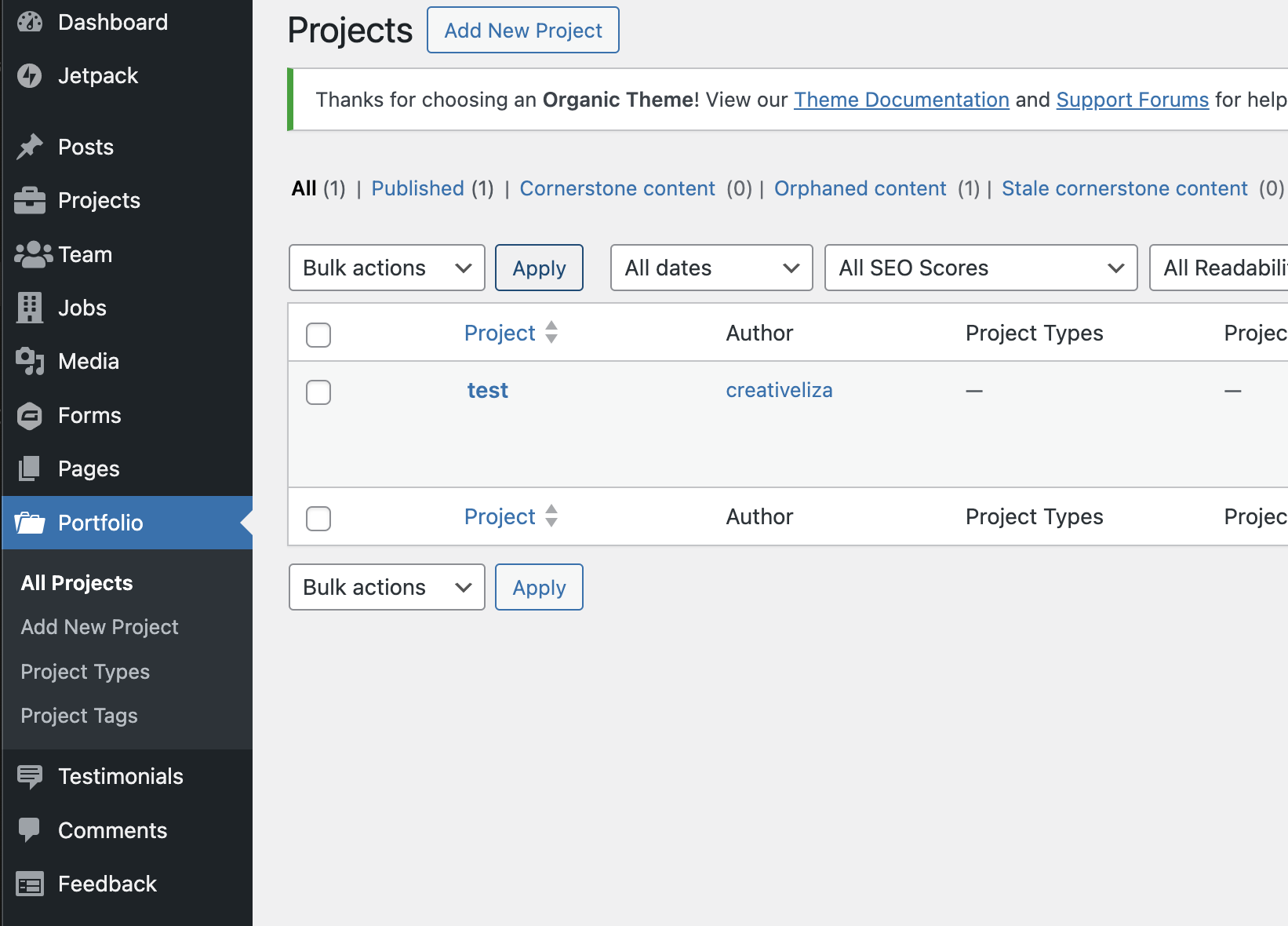This screenshot has height=926, width=1288.
Task: Click the Project column header link at top
Action: pyautogui.click(x=500, y=333)
